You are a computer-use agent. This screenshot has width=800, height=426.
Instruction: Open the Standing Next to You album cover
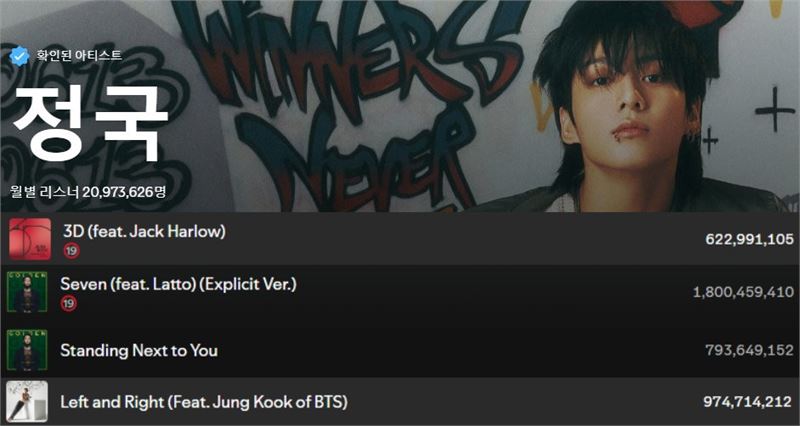tap(27, 350)
